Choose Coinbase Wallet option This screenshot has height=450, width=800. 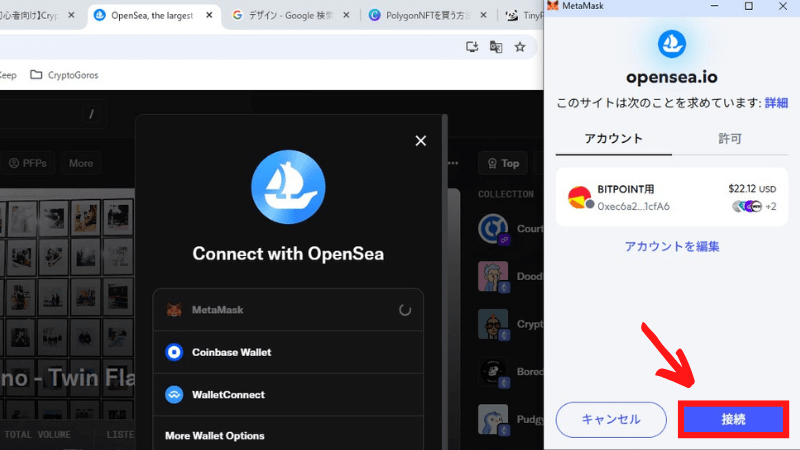pos(288,352)
